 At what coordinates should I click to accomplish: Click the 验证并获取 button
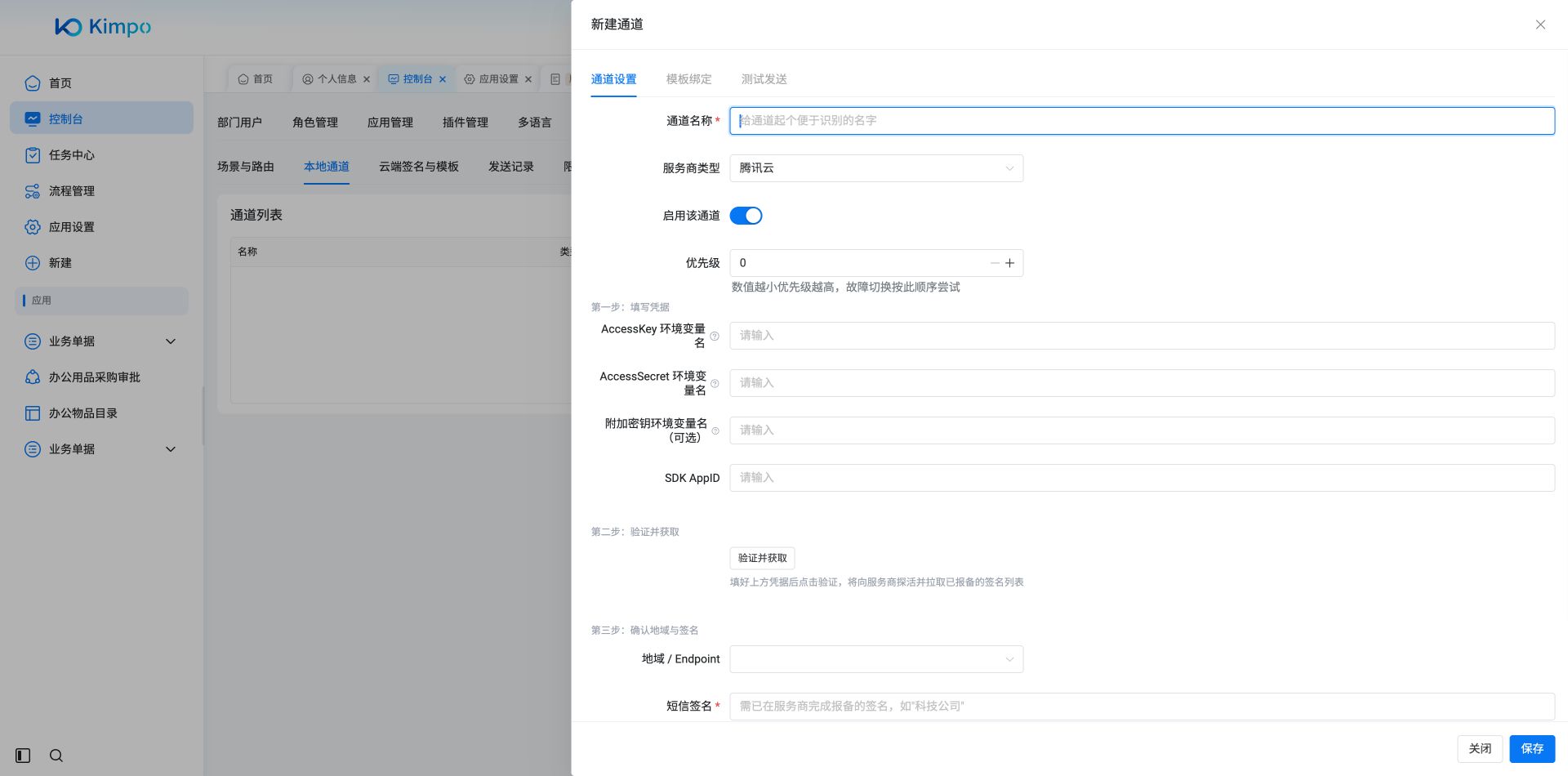[x=762, y=558]
